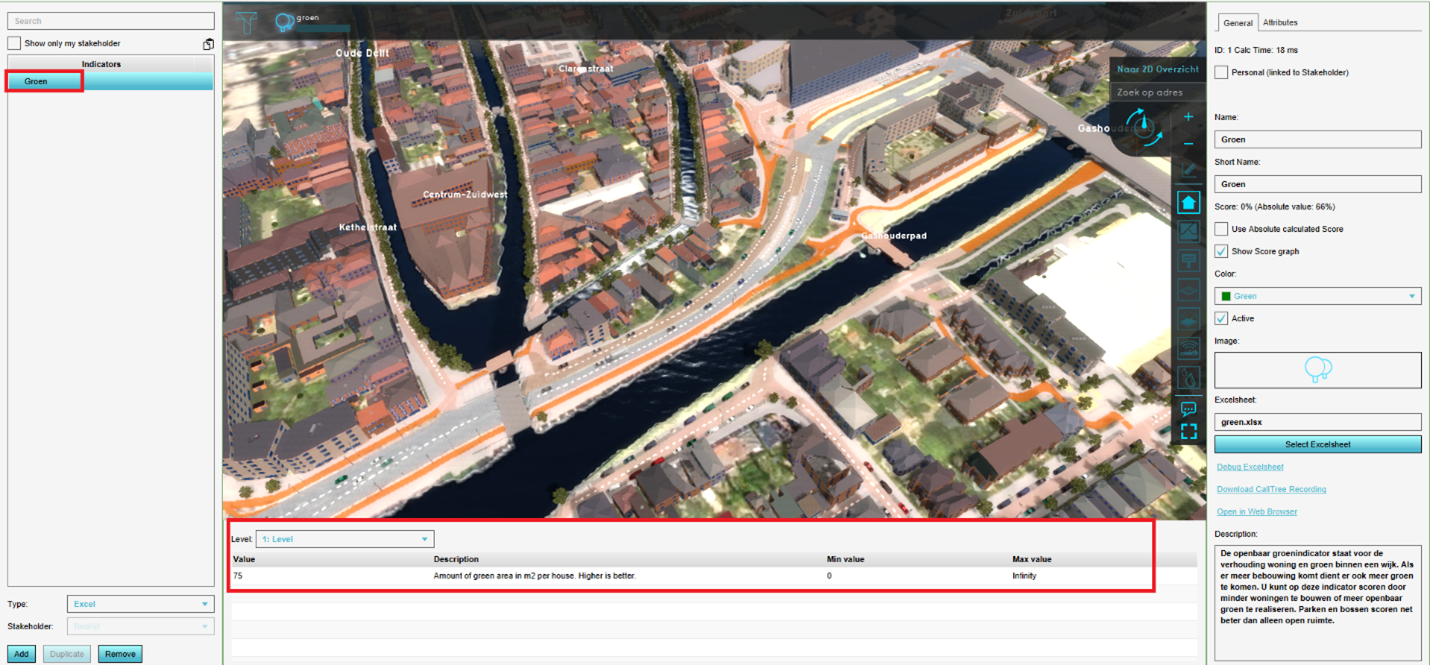
Task: Click the Select Excelsheet button
Action: click(x=1317, y=444)
